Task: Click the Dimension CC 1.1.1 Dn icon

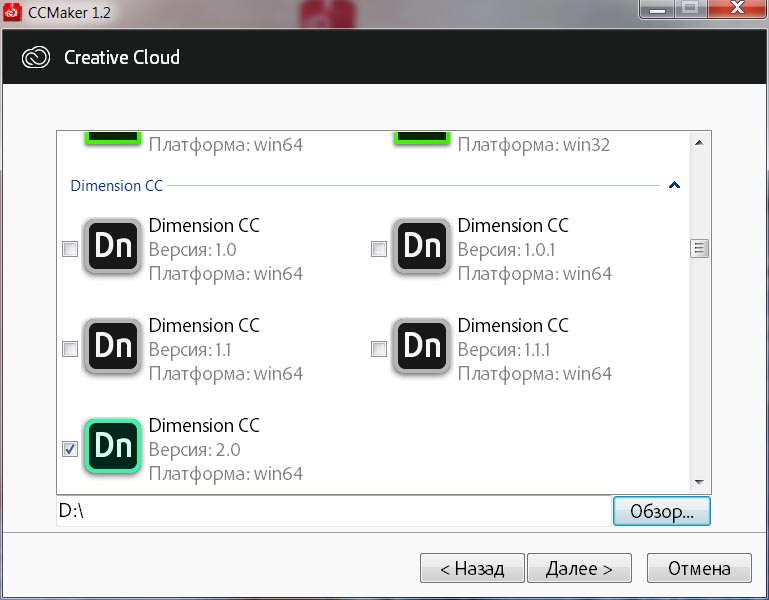Action: point(421,346)
